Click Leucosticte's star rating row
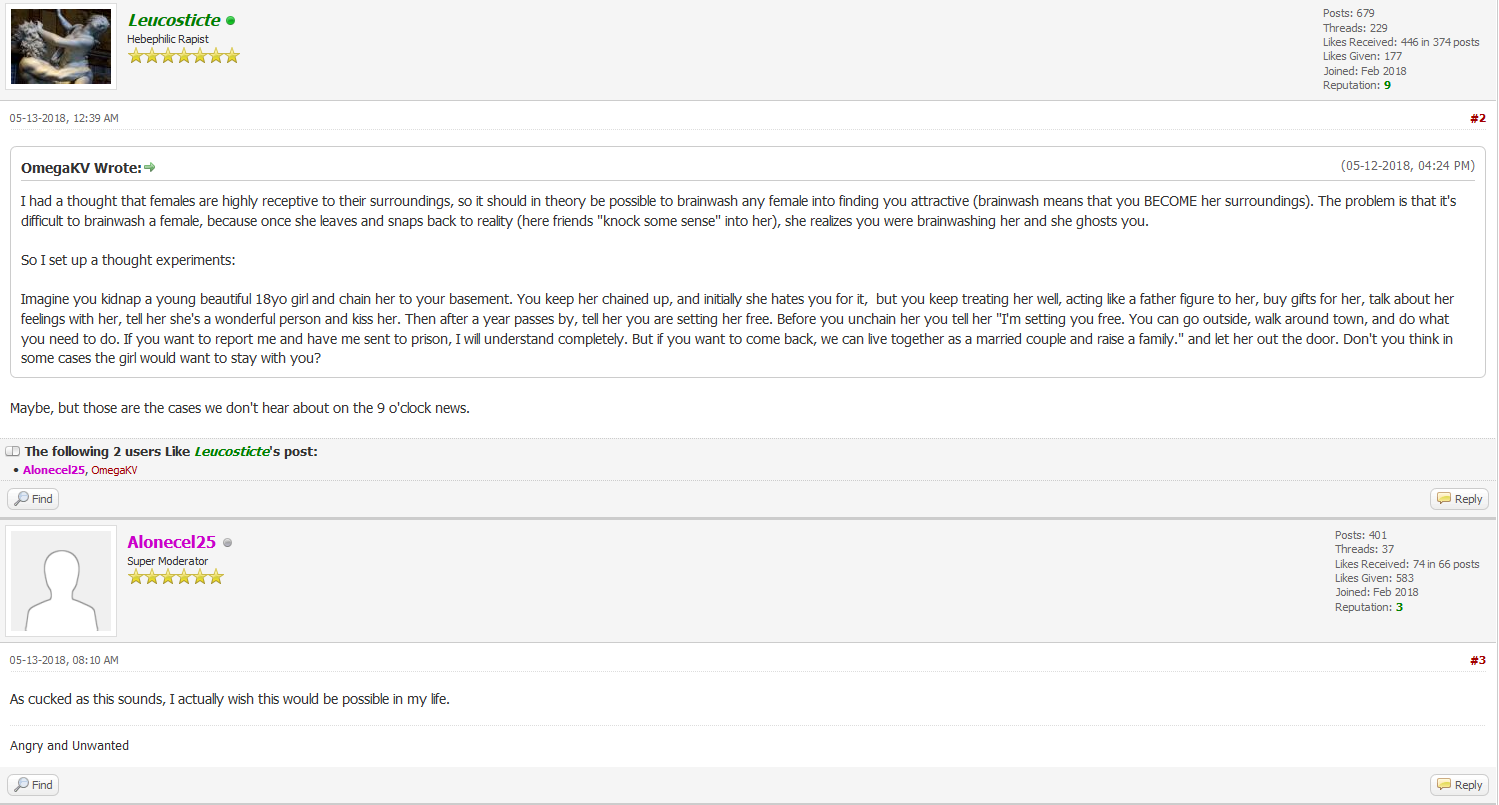The height and width of the screenshot is (805, 1499). coord(184,56)
